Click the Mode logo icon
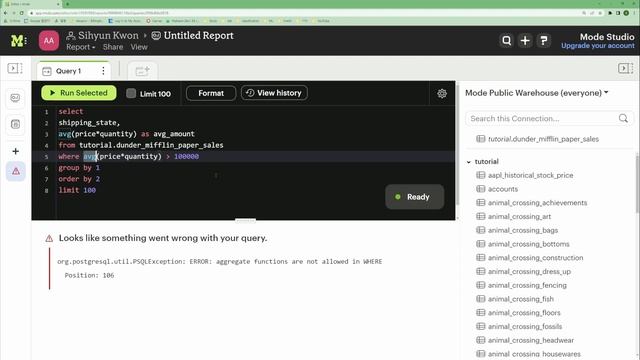This screenshot has height=360, width=640. point(18,41)
